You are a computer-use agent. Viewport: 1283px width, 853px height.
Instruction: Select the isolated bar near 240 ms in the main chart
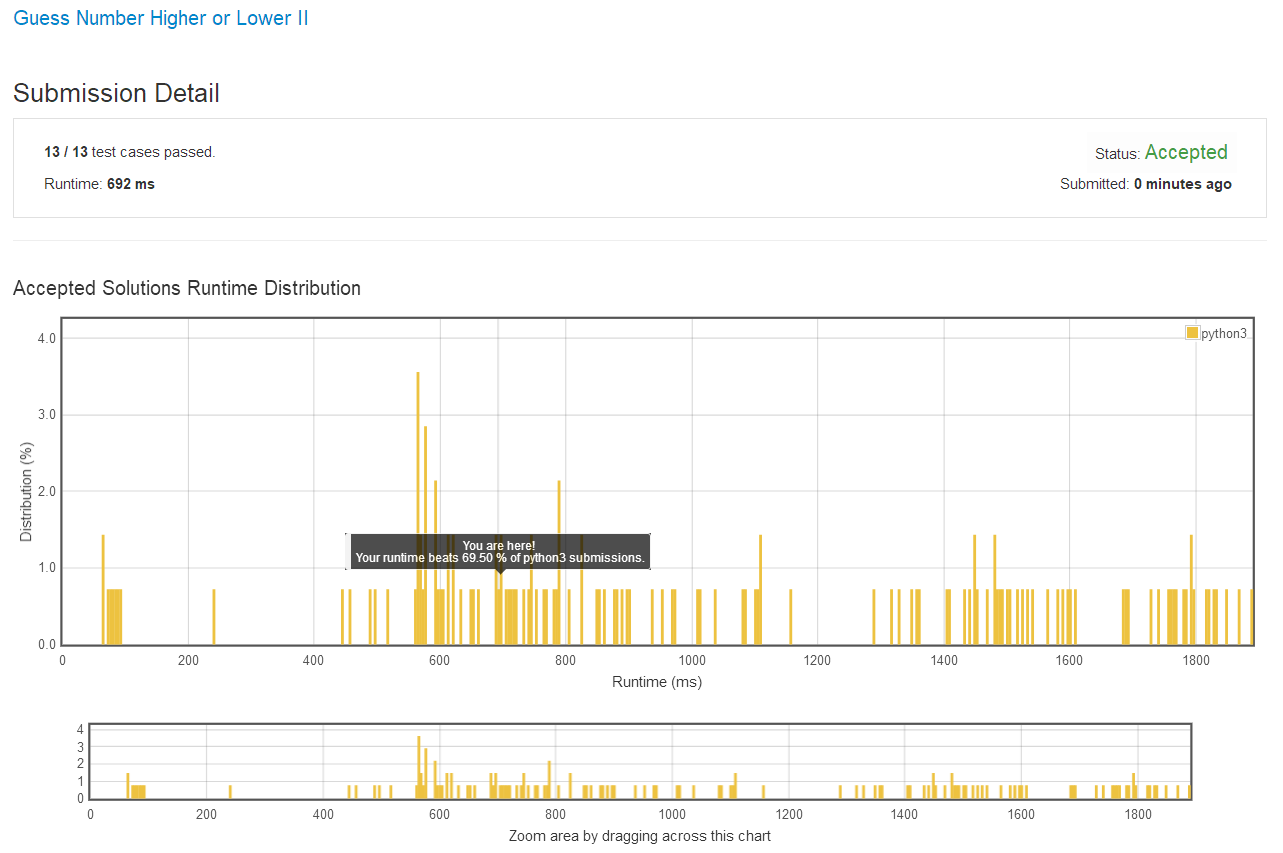pos(214,617)
